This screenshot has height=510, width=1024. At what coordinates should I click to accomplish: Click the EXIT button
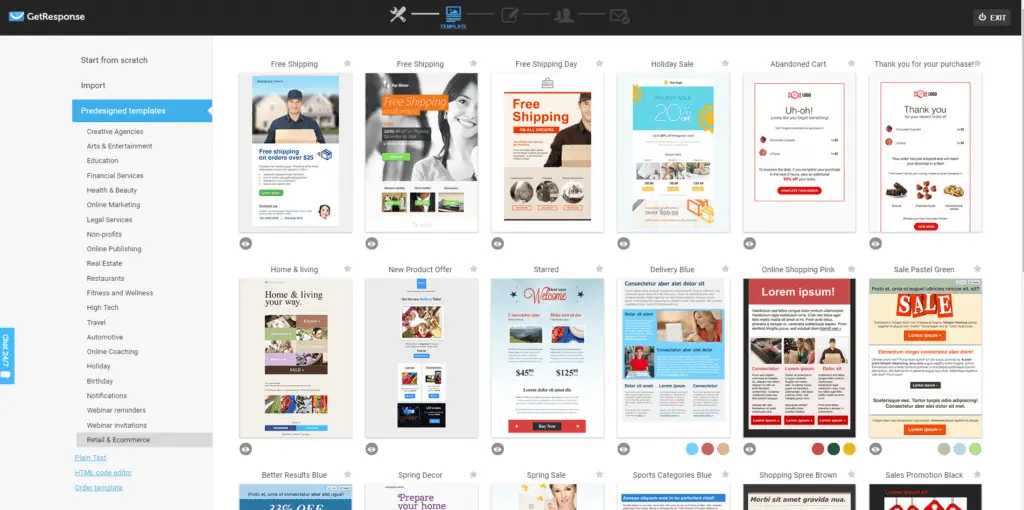(x=992, y=18)
